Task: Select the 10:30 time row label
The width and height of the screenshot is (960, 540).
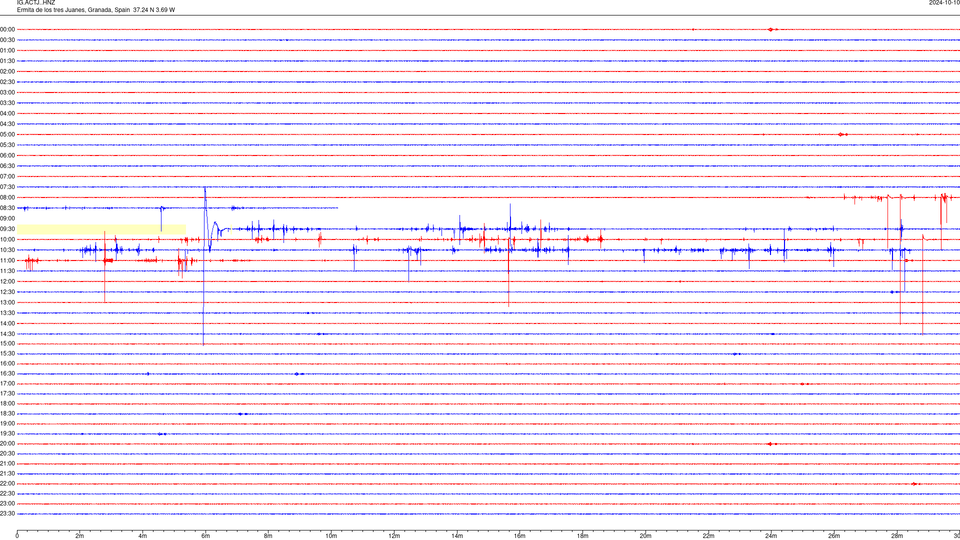Action: click(x=7, y=250)
